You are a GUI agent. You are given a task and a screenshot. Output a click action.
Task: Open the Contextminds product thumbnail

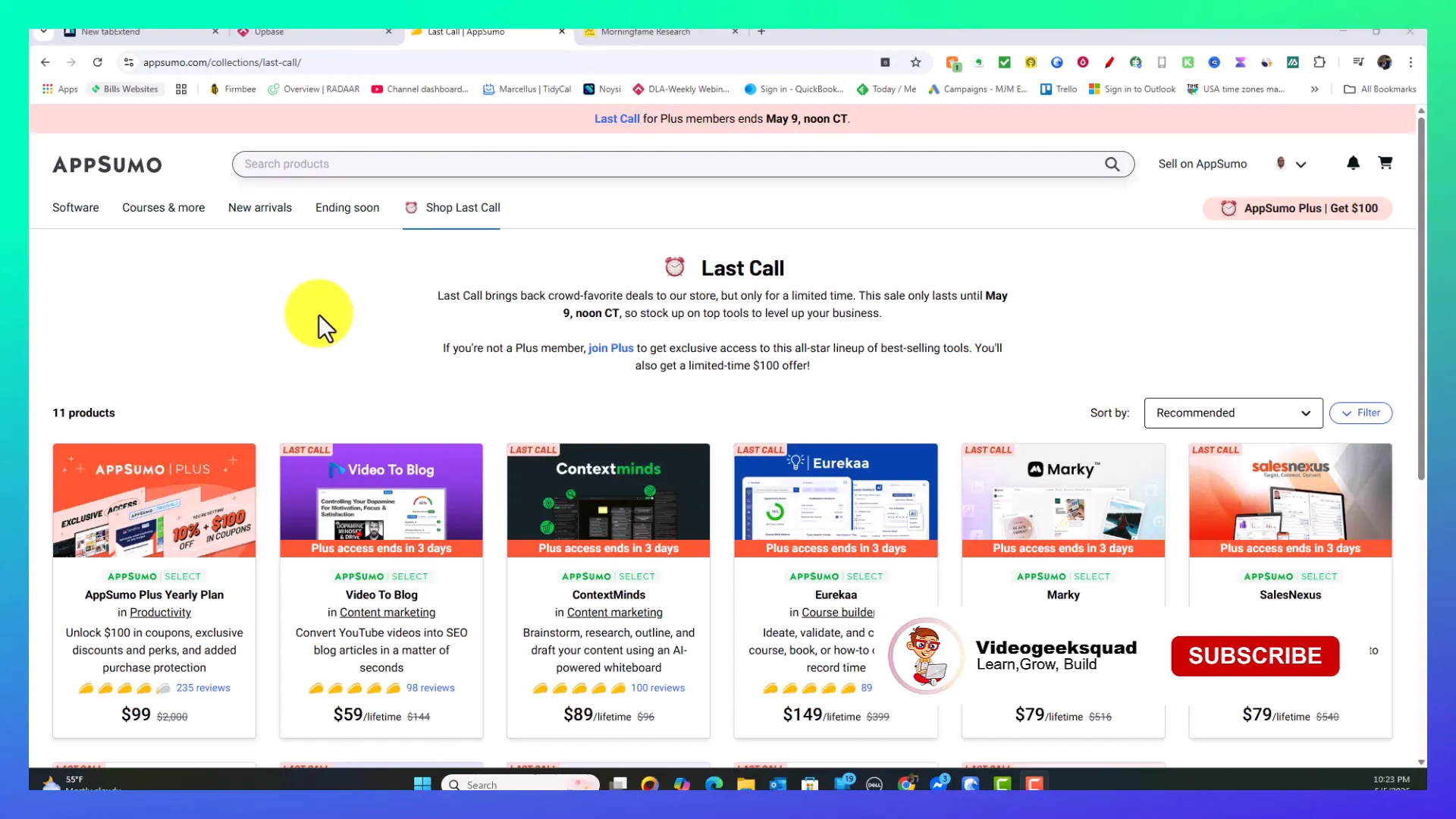coord(608,500)
